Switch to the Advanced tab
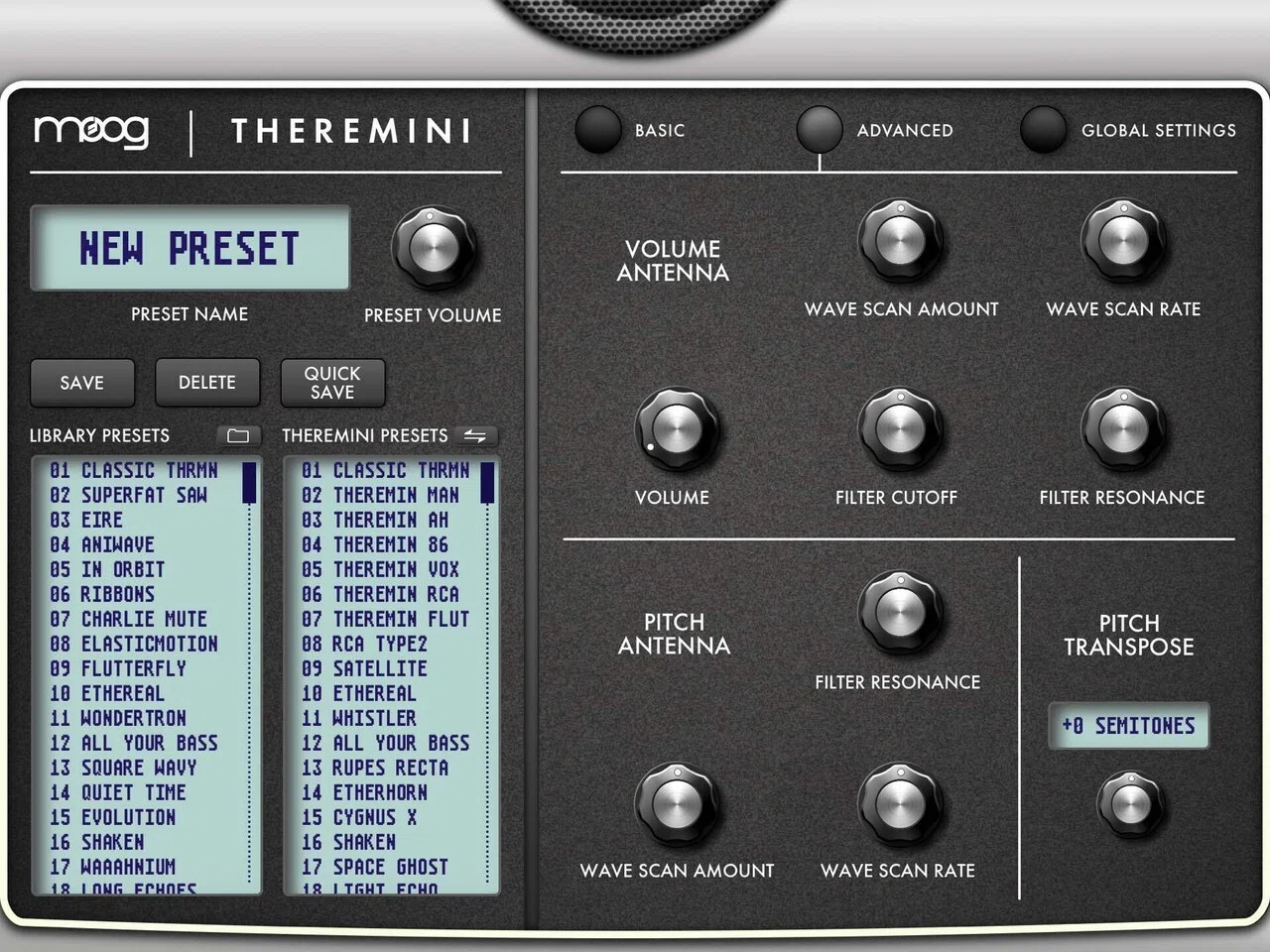The image size is (1270, 952). tap(820, 130)
